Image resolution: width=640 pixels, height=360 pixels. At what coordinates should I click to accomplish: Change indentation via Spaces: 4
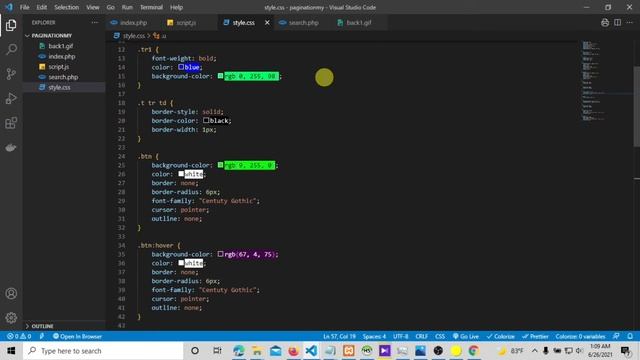(374, 336)
